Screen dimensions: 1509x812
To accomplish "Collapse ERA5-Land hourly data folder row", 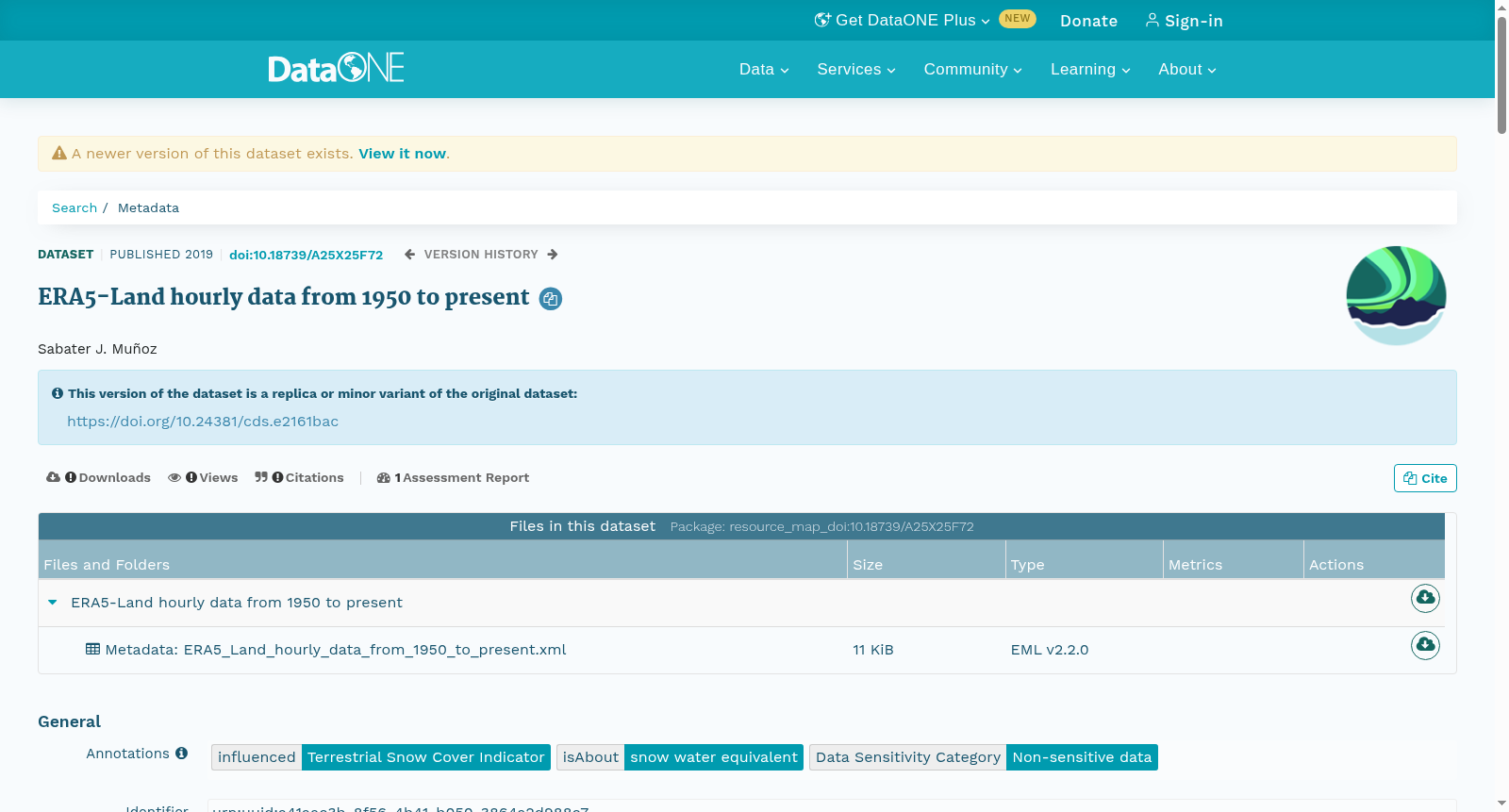I will coord(53,603).
